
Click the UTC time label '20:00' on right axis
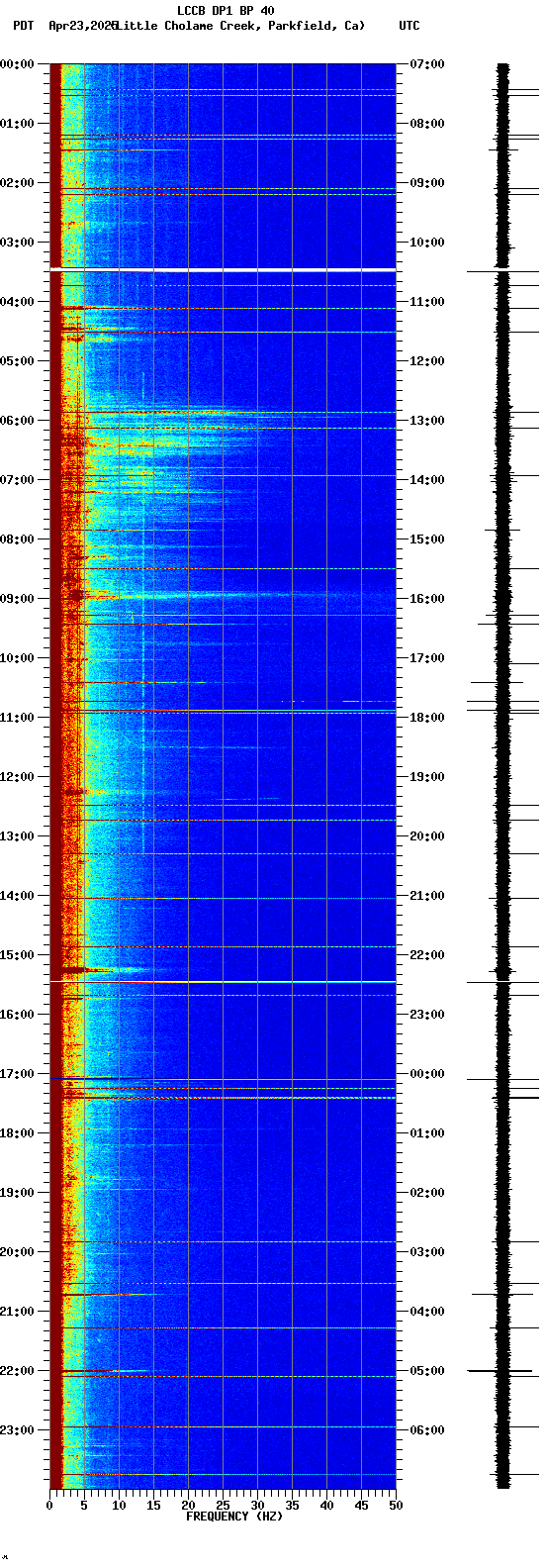427,836
